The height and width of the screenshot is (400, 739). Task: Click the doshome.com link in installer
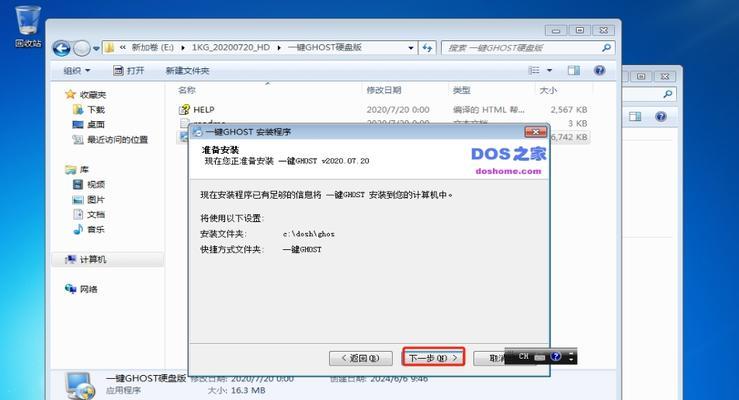tap(509, 171)
